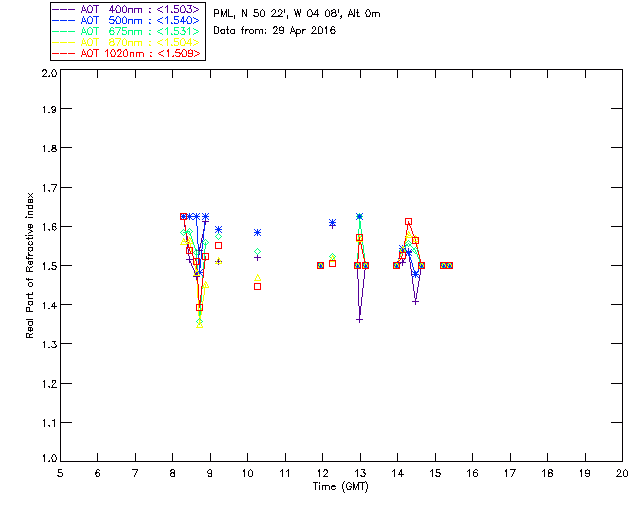The image size is (640, 512).
Task: Select the red square marker near 1.45 after time 10
Action: click(x=258, y=287)
